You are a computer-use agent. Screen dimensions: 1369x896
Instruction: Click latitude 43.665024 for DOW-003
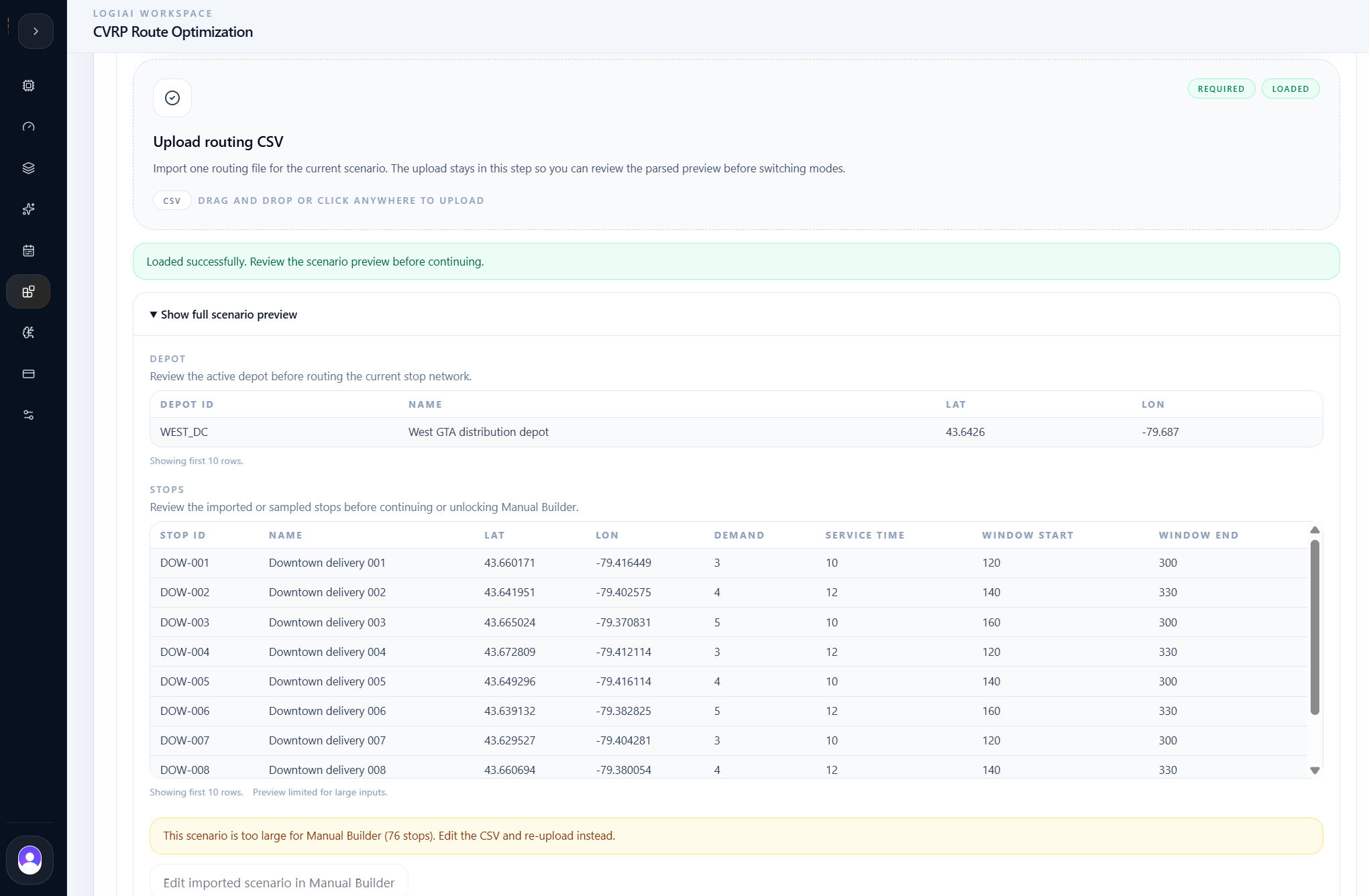click(510, 622)
